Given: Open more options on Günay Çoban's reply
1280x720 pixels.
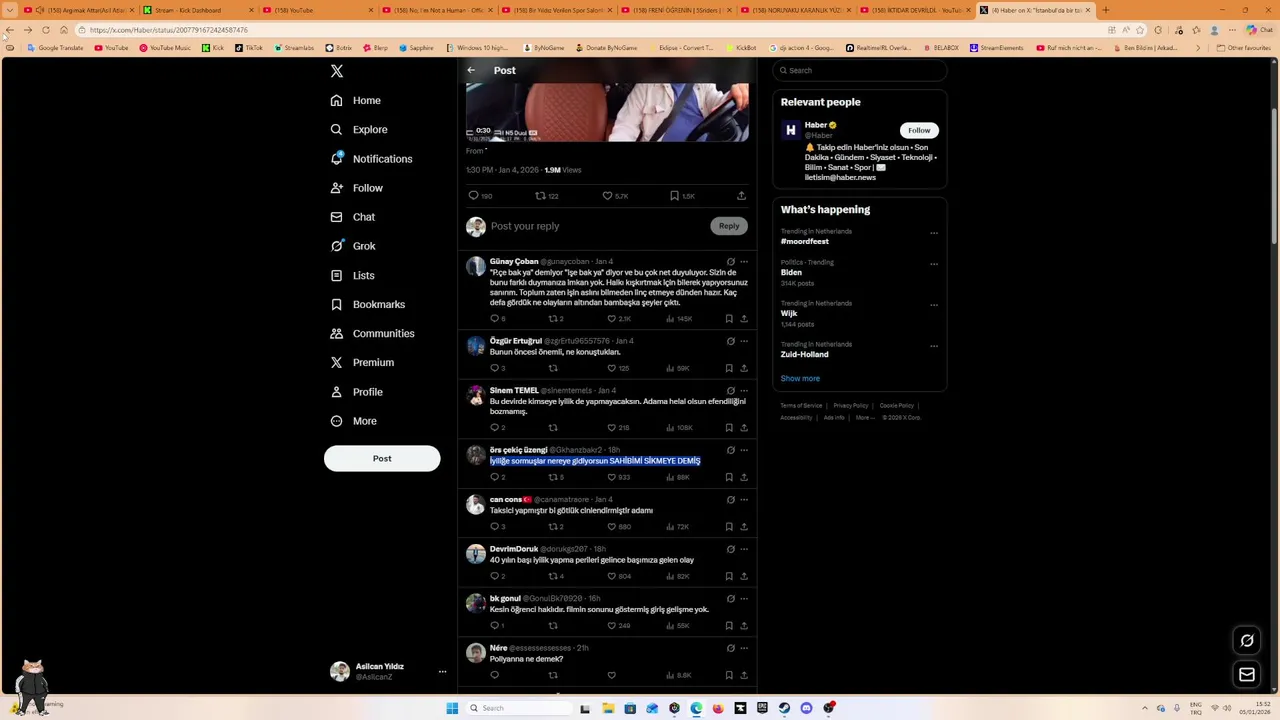Looking at the screenshot, I should click(744, 262).
